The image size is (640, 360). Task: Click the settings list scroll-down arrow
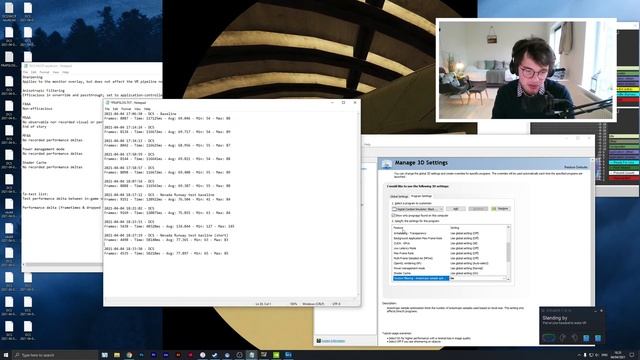tap(509, 279)
